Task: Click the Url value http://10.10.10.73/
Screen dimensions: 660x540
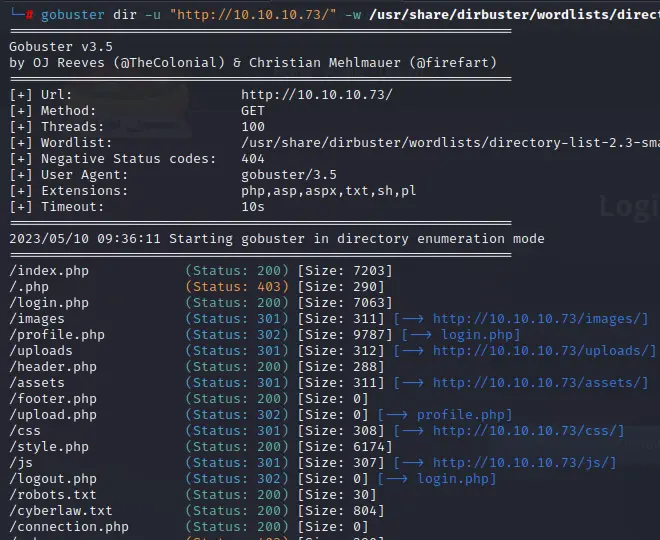Action: 317,95
